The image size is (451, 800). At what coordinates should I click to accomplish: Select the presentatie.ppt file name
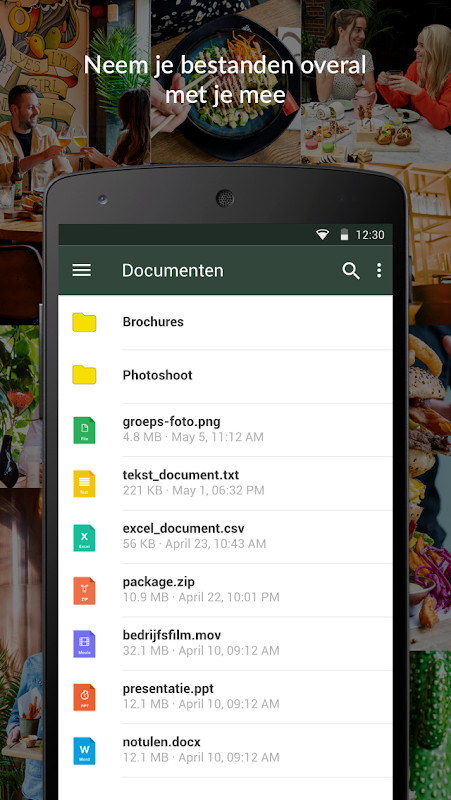[168, 689]
